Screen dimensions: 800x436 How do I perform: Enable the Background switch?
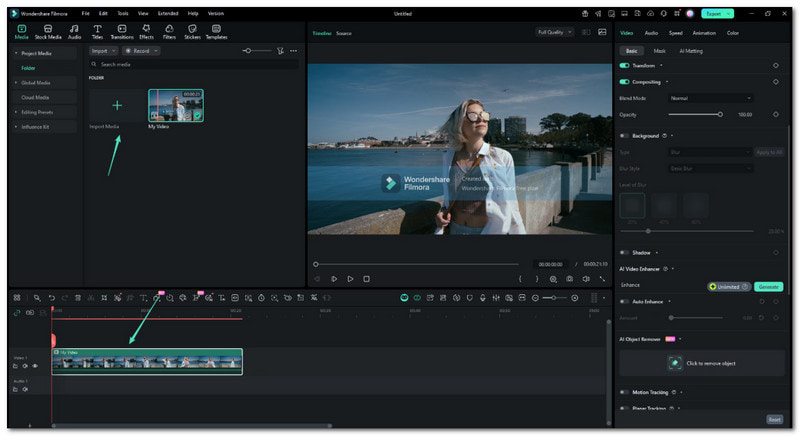click(624, 136)
